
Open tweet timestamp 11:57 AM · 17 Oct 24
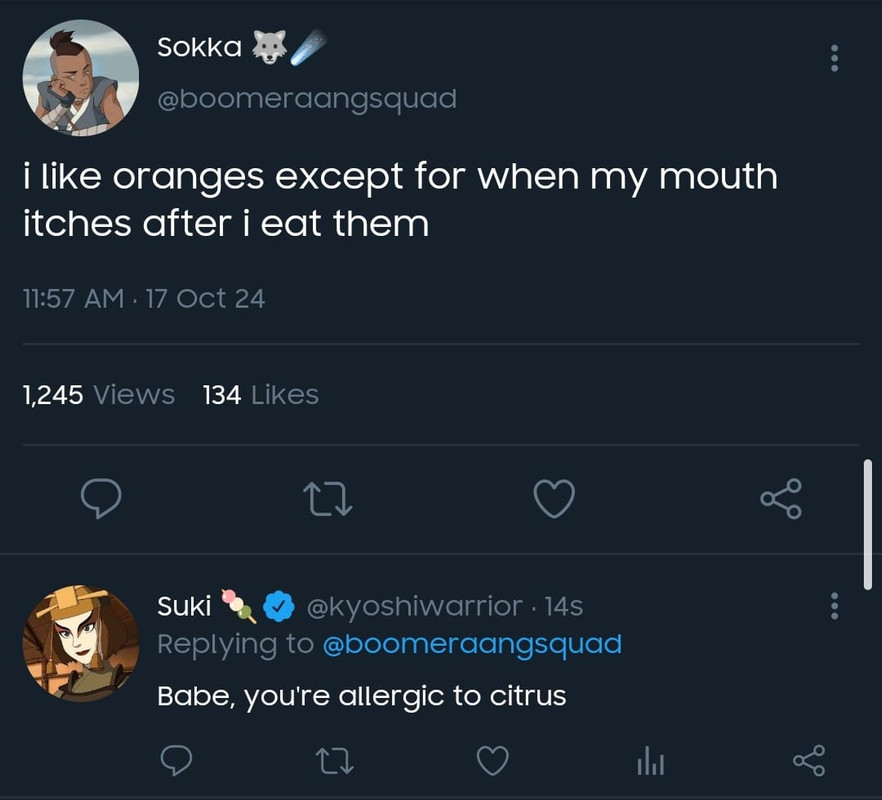pyautogui.click(x=143, y=298)
